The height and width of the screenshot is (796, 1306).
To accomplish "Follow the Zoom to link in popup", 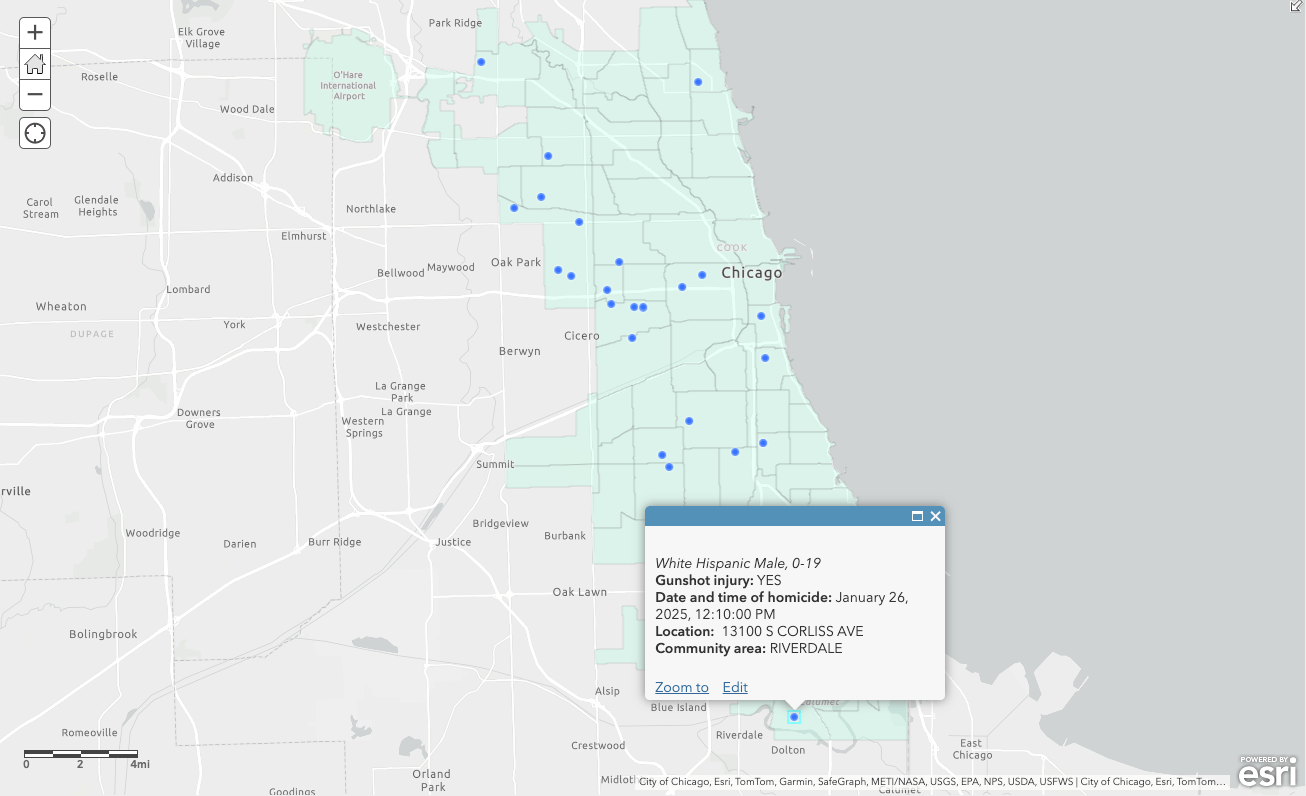I will [x=682, y=687].
